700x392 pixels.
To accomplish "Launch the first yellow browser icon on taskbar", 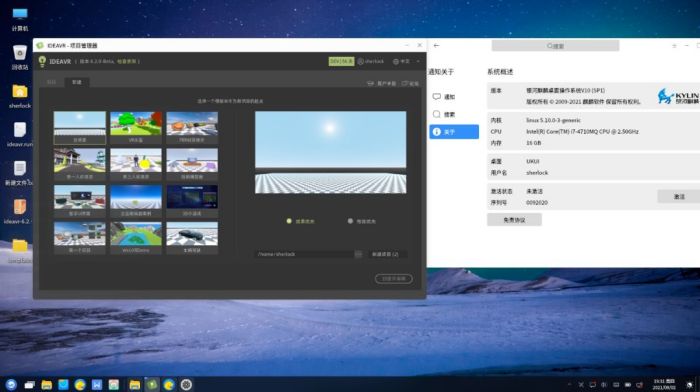I will tap(80, 384).
